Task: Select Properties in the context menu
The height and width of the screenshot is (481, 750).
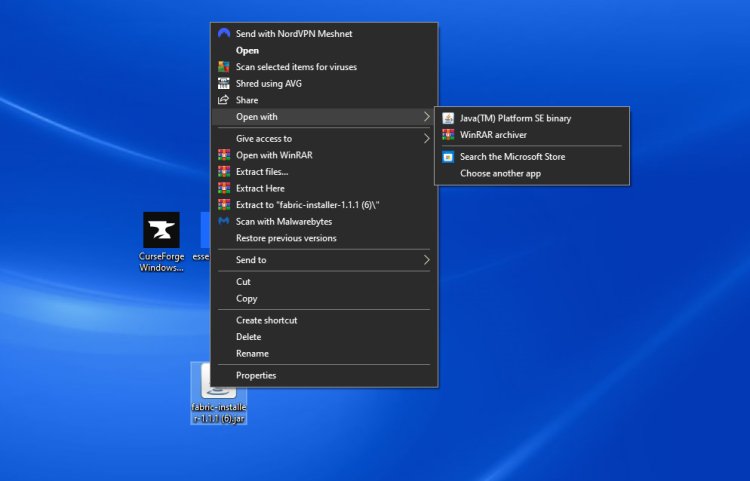Action: click(x=256, y=376)
